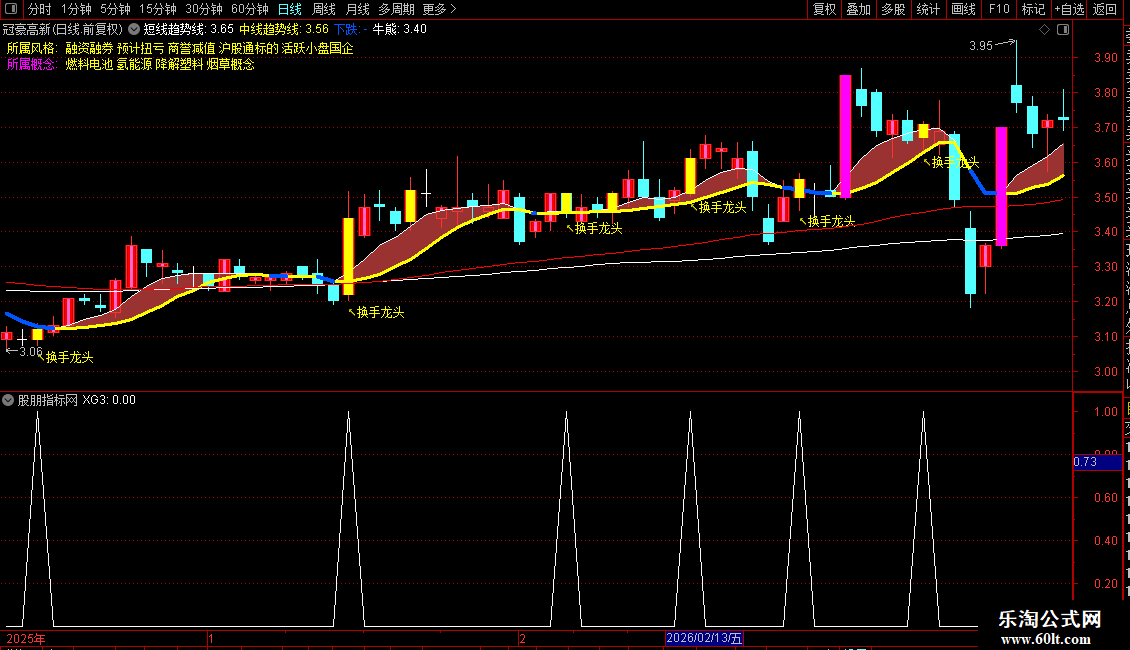Toggle the left sidebar panel icon

11,9
